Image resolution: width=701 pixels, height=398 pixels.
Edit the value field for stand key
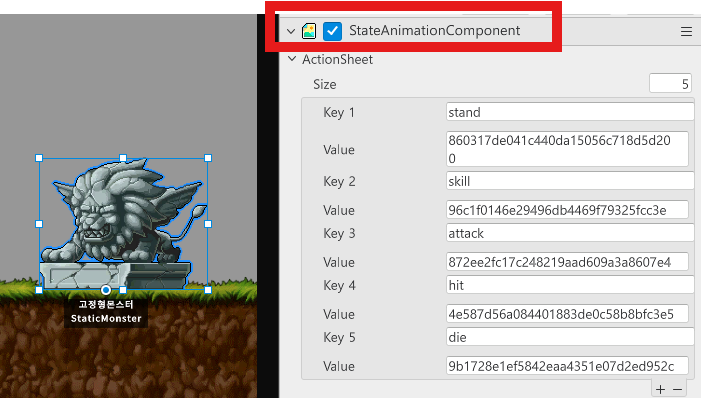point(567,149)
